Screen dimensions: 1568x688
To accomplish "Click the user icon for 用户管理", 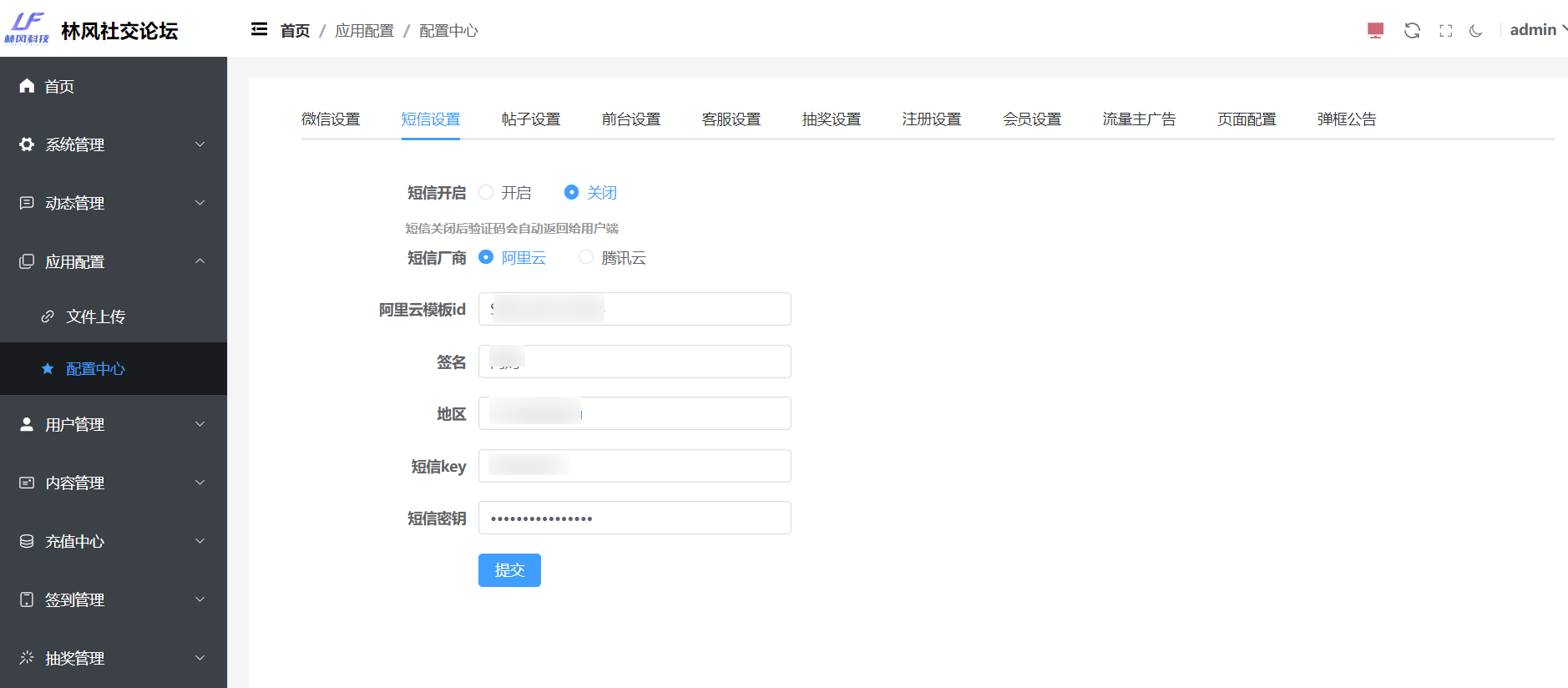I will point(27,424).
